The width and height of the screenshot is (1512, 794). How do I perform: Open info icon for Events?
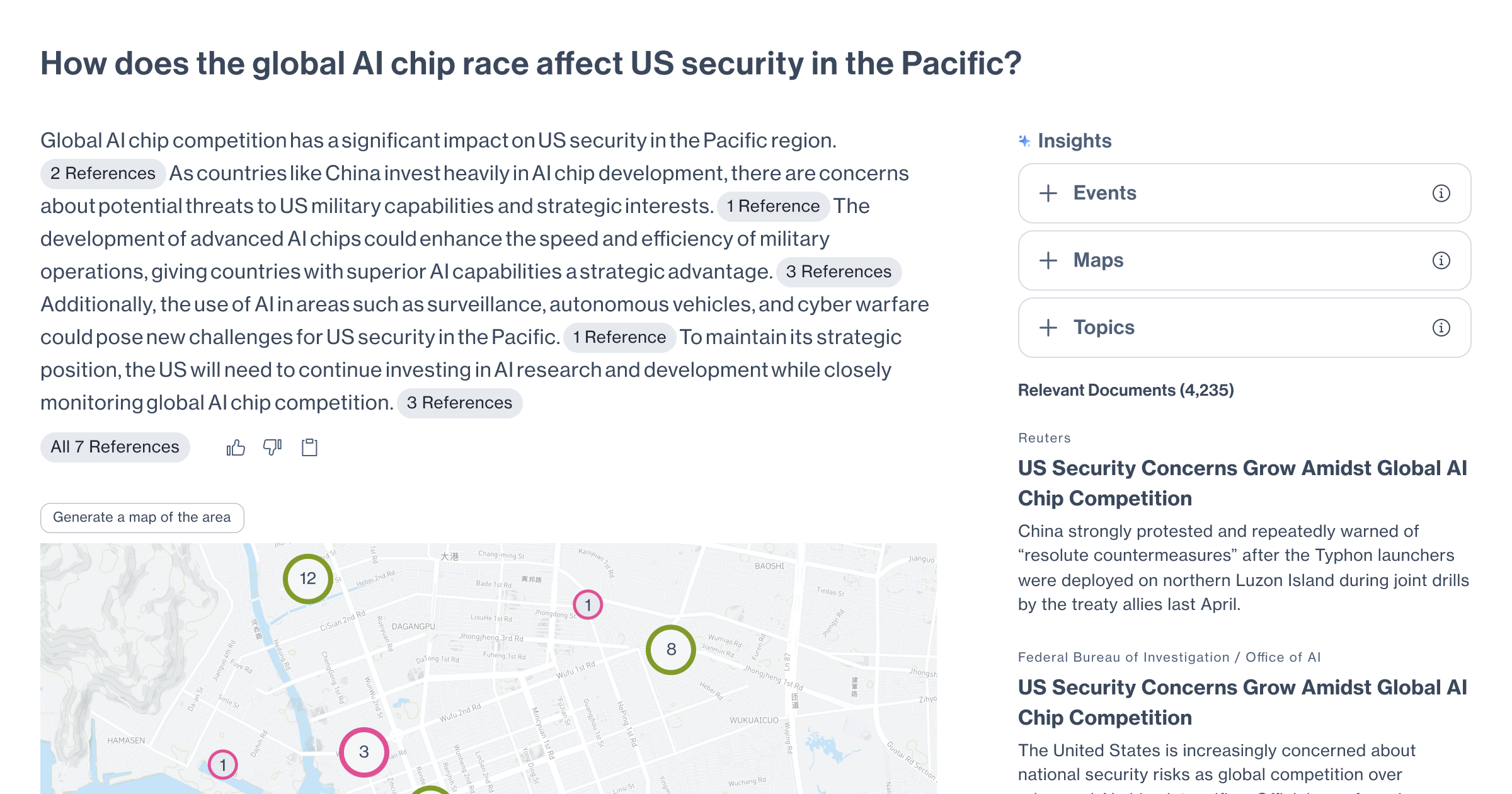click(1441, 193)
